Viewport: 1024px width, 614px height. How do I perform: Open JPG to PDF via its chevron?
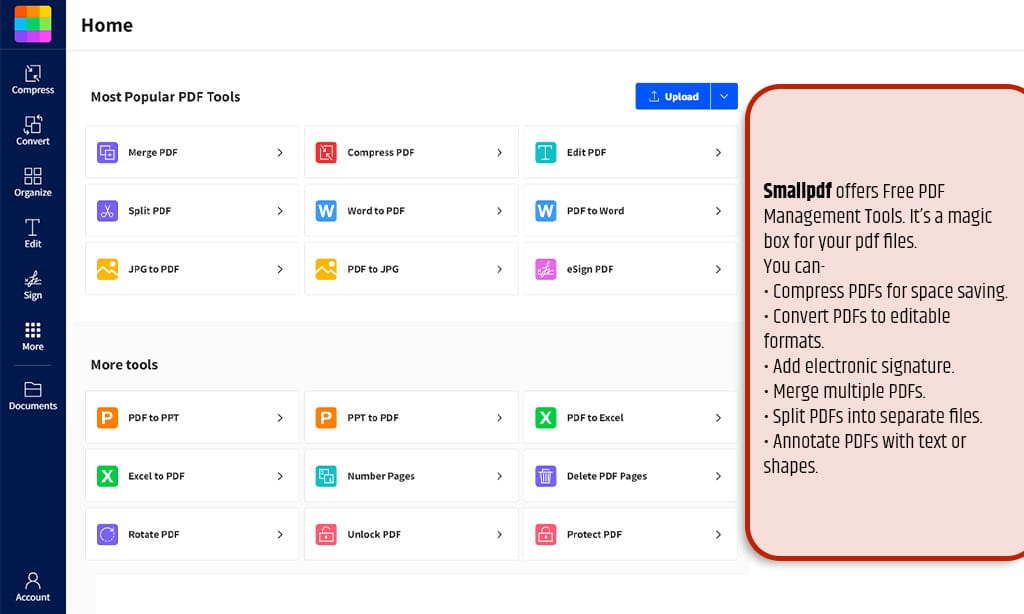click(280, 268)
